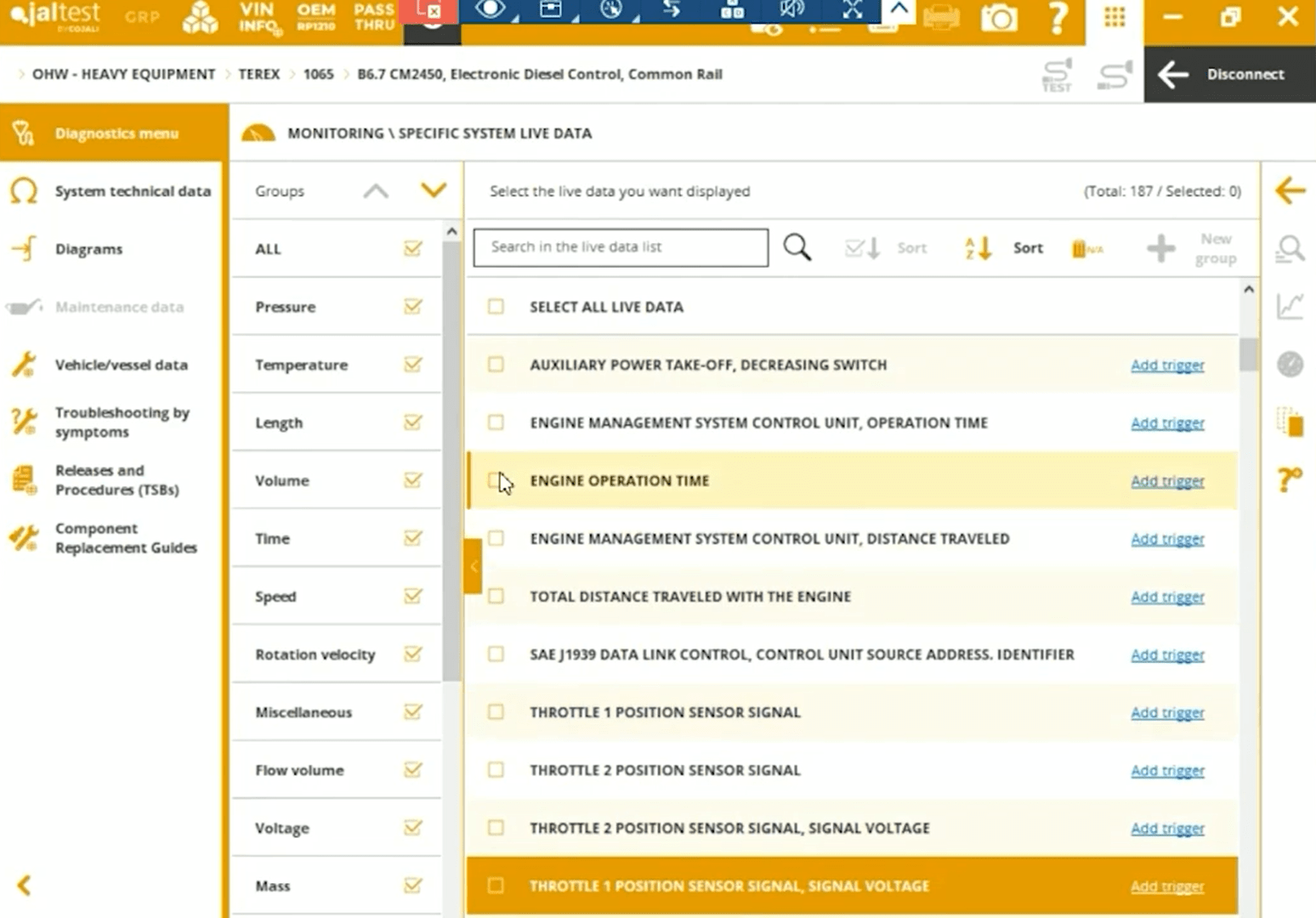Toggle the Rotation velocity group checkbox
Viewport: 1316px width, 918px height.
click(413, 654)
